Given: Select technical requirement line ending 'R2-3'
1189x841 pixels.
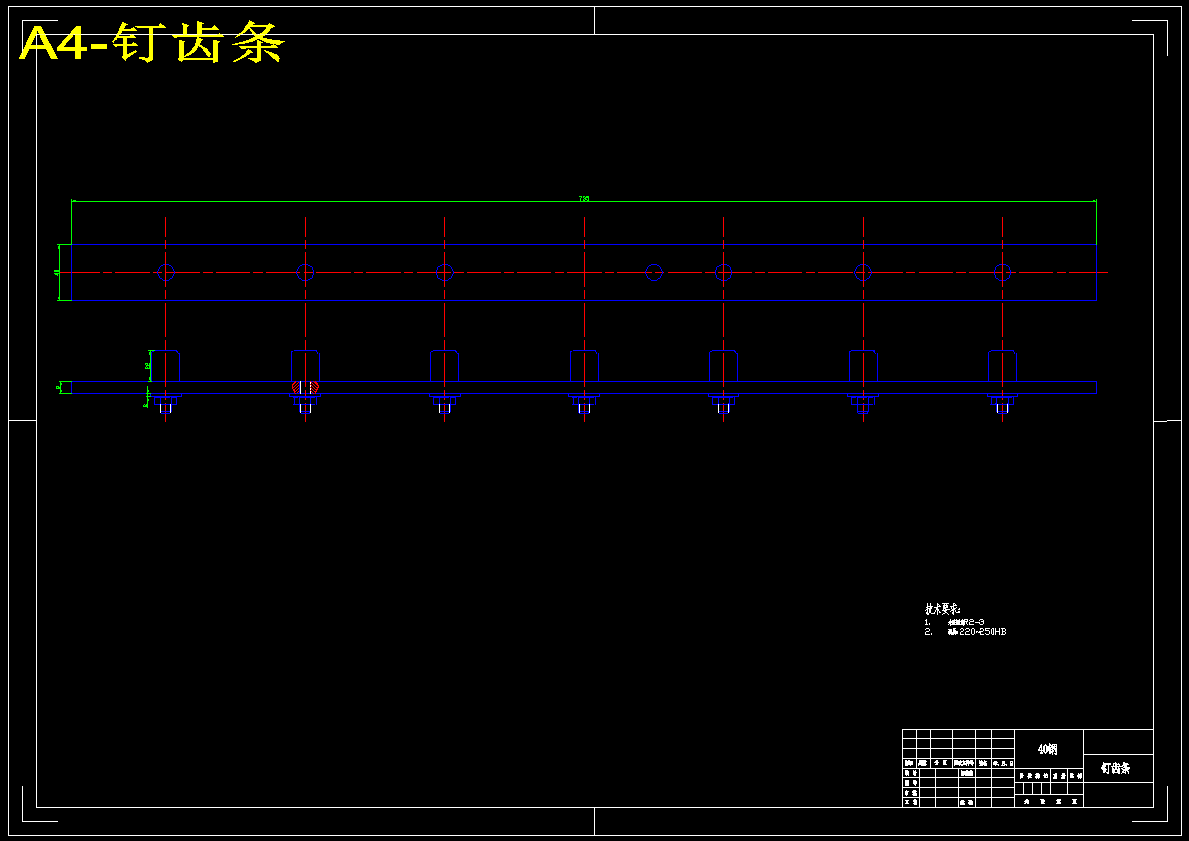Looking at the screenshot, I should 955,622.
